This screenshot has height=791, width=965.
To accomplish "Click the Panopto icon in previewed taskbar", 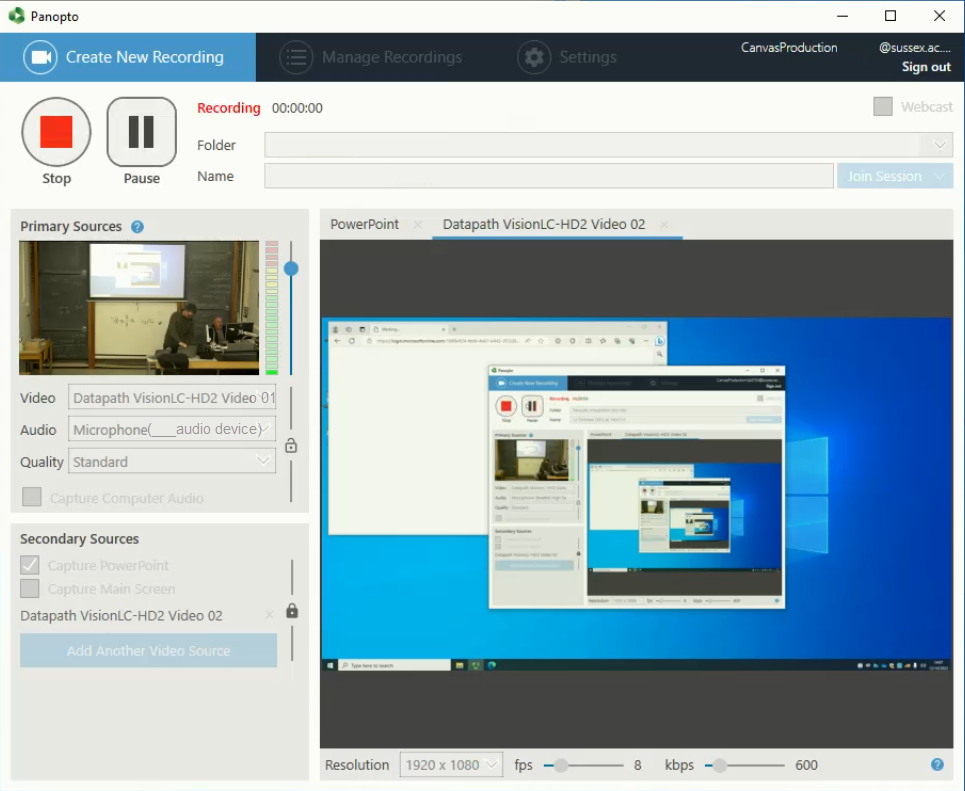I will coord(475,665).
